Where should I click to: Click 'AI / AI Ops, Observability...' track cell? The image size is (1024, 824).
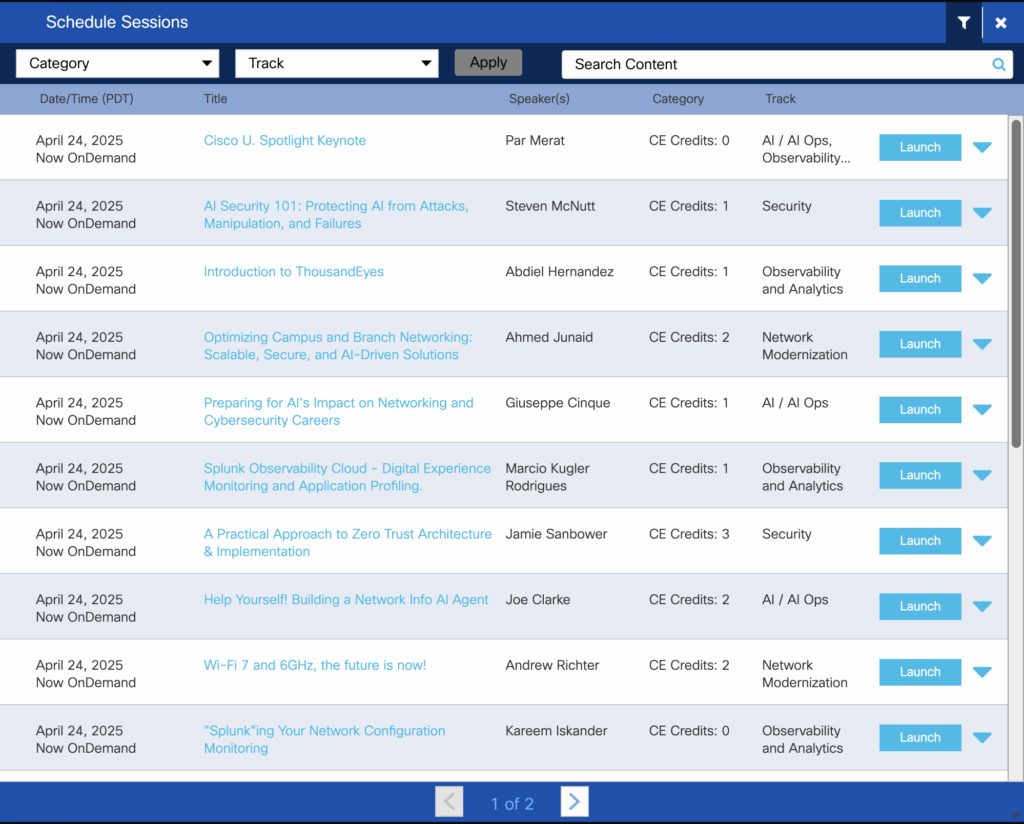806,150
